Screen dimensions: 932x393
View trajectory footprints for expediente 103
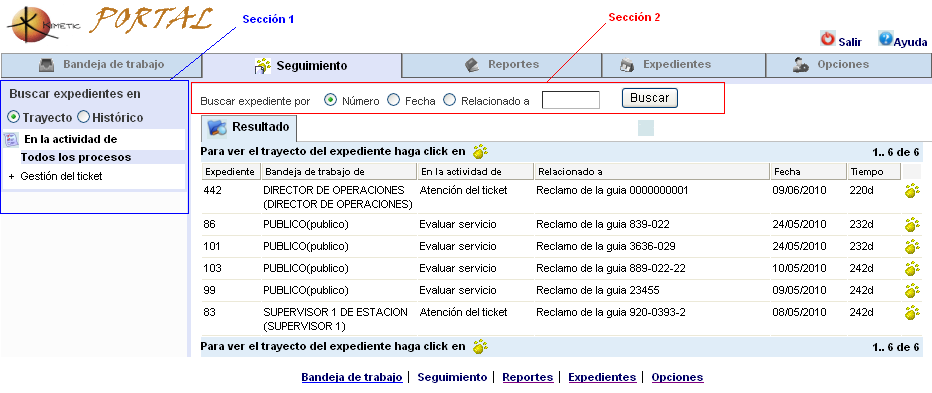pyautogui.click(x=912, y=268)
